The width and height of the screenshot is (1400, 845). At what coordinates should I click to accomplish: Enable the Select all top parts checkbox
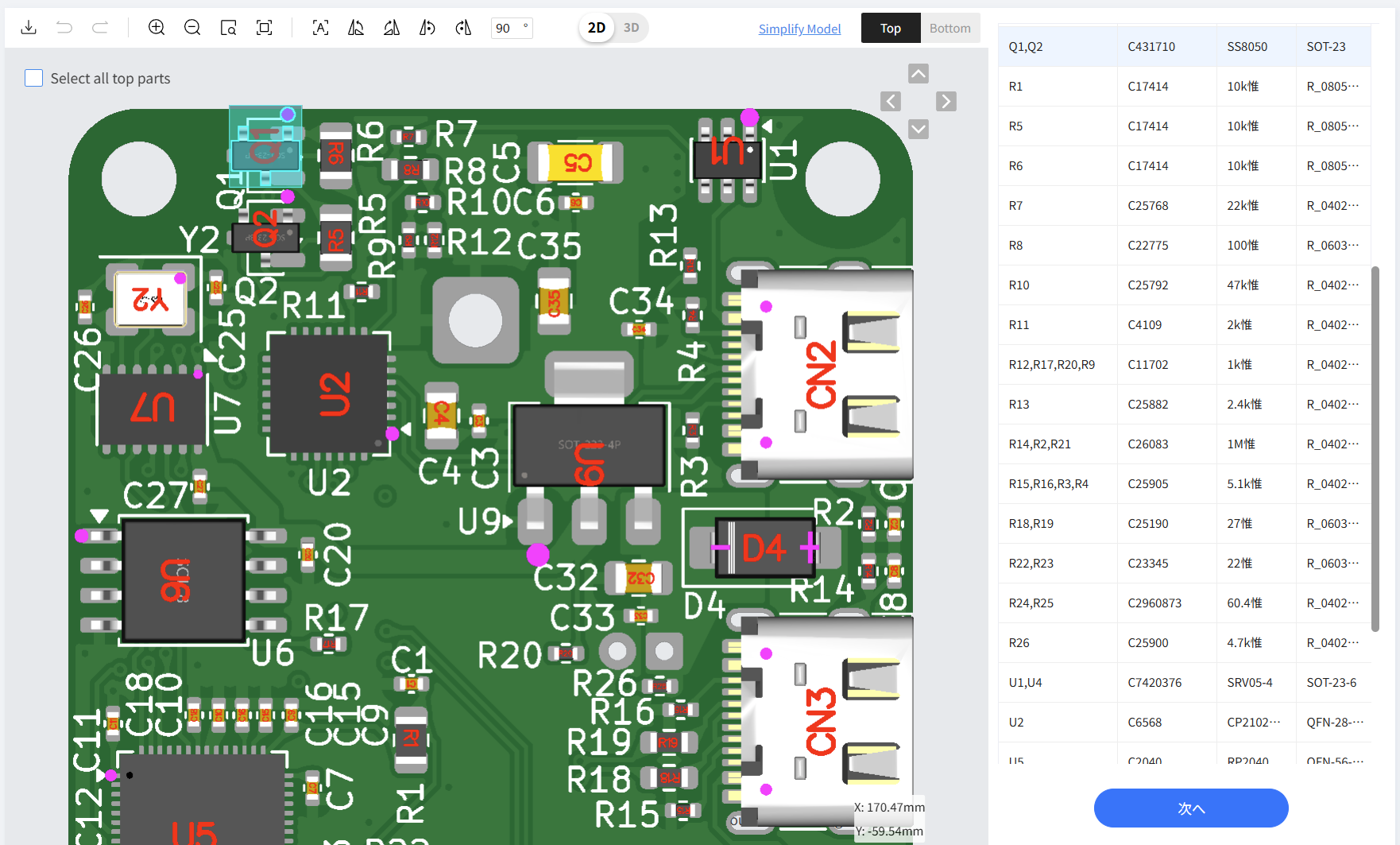coord(33,78)
